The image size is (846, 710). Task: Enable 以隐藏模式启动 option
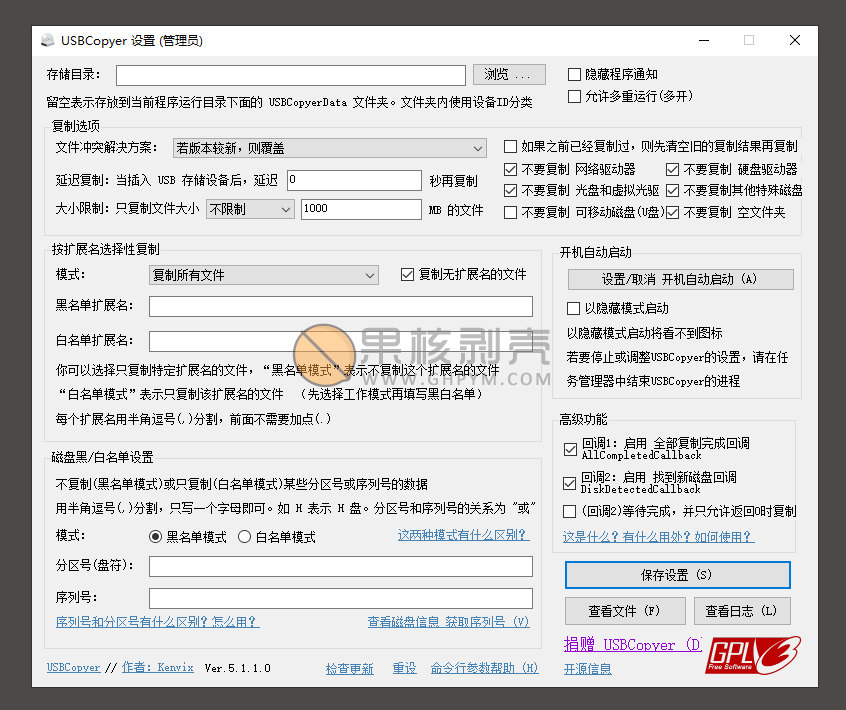[572, 308]
